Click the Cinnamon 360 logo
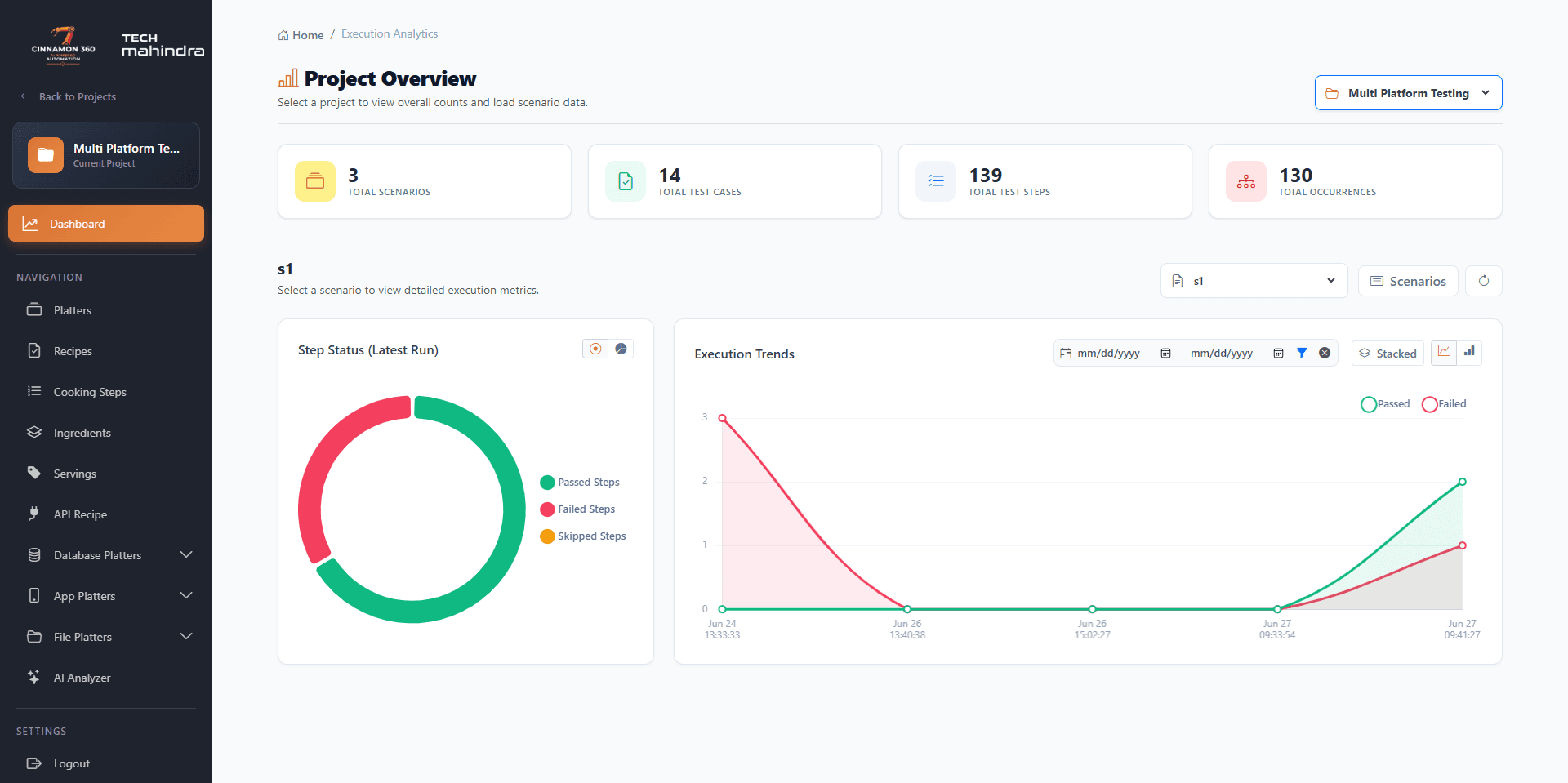The image size is (1568, 783). coord(64,45)
